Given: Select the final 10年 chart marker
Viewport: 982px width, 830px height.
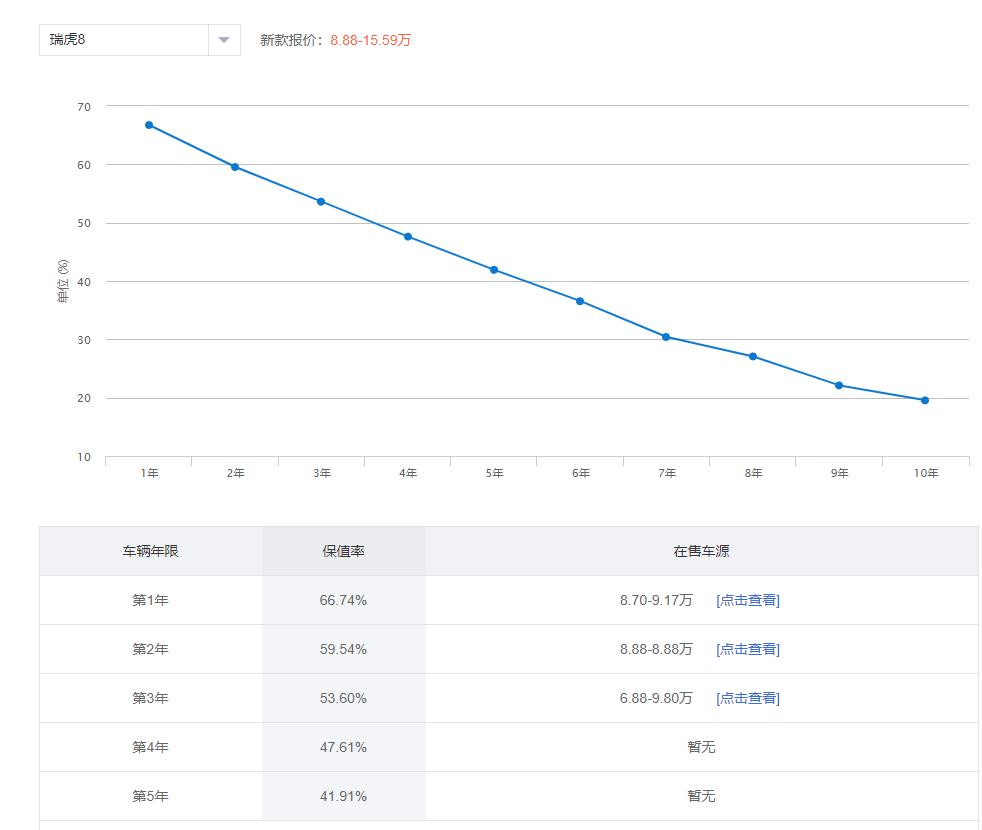Looking at the screenshot, I should click(922, 400).
